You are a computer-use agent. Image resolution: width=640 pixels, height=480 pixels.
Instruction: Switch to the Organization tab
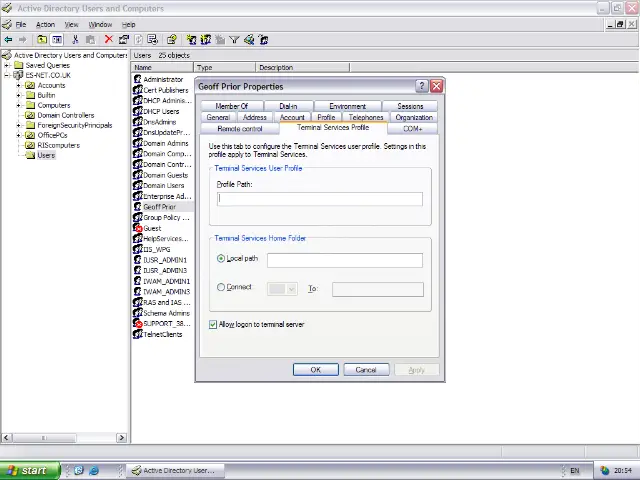click(414, 117)
